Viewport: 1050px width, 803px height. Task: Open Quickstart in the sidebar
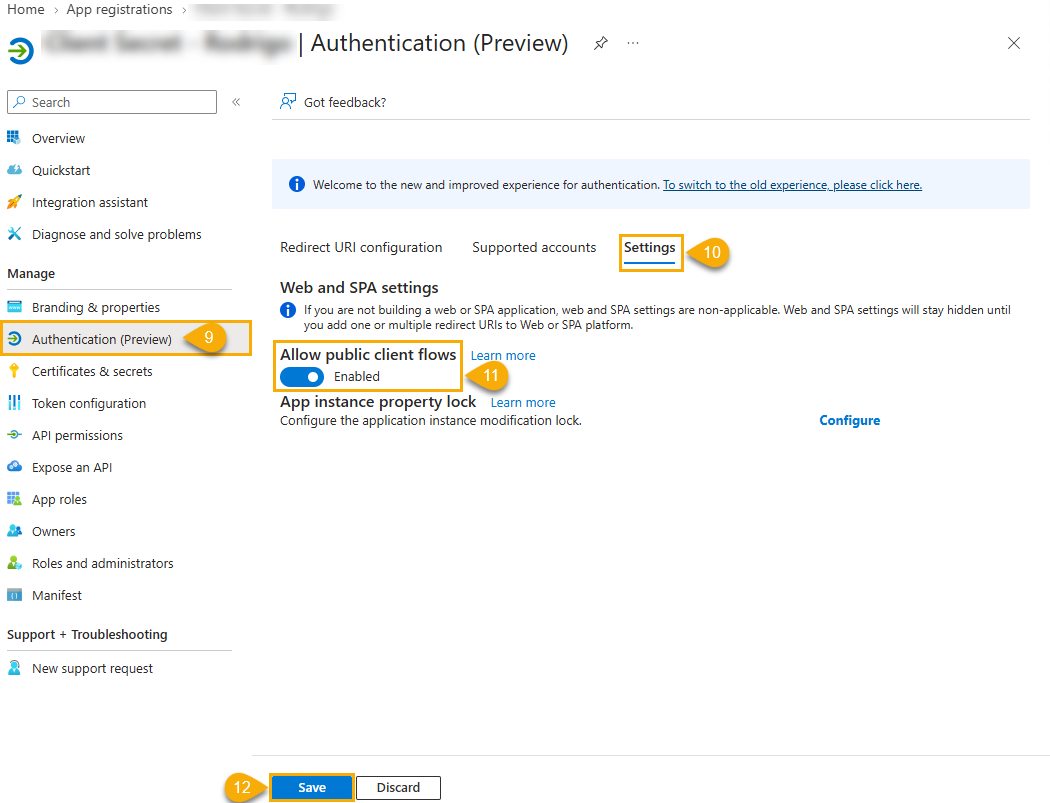coord(61,171)
